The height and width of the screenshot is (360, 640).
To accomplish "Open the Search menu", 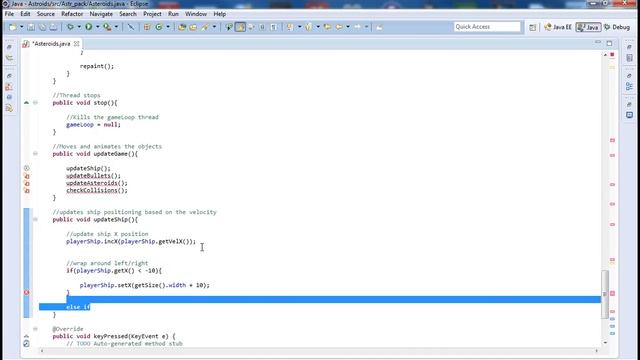I will (x=128, y=14).
